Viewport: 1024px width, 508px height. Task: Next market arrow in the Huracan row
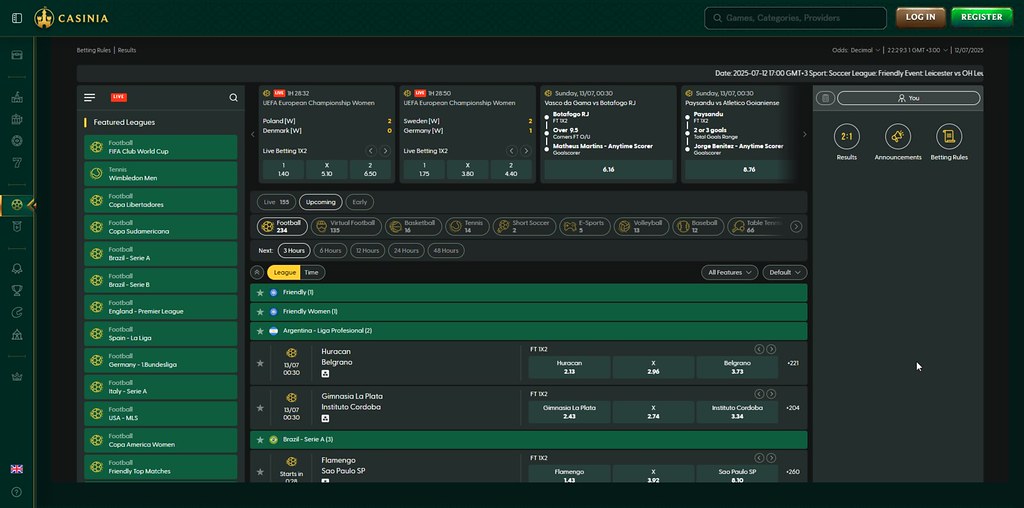pyautogui.click(x=771, y=349)
